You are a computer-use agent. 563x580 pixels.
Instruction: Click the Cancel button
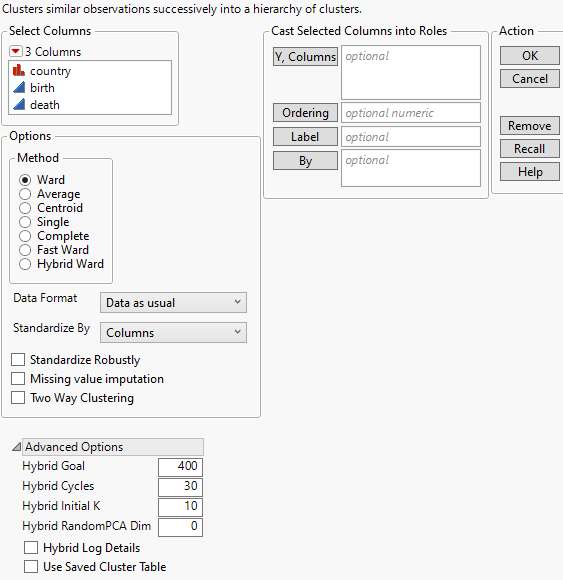click(530, 78)
